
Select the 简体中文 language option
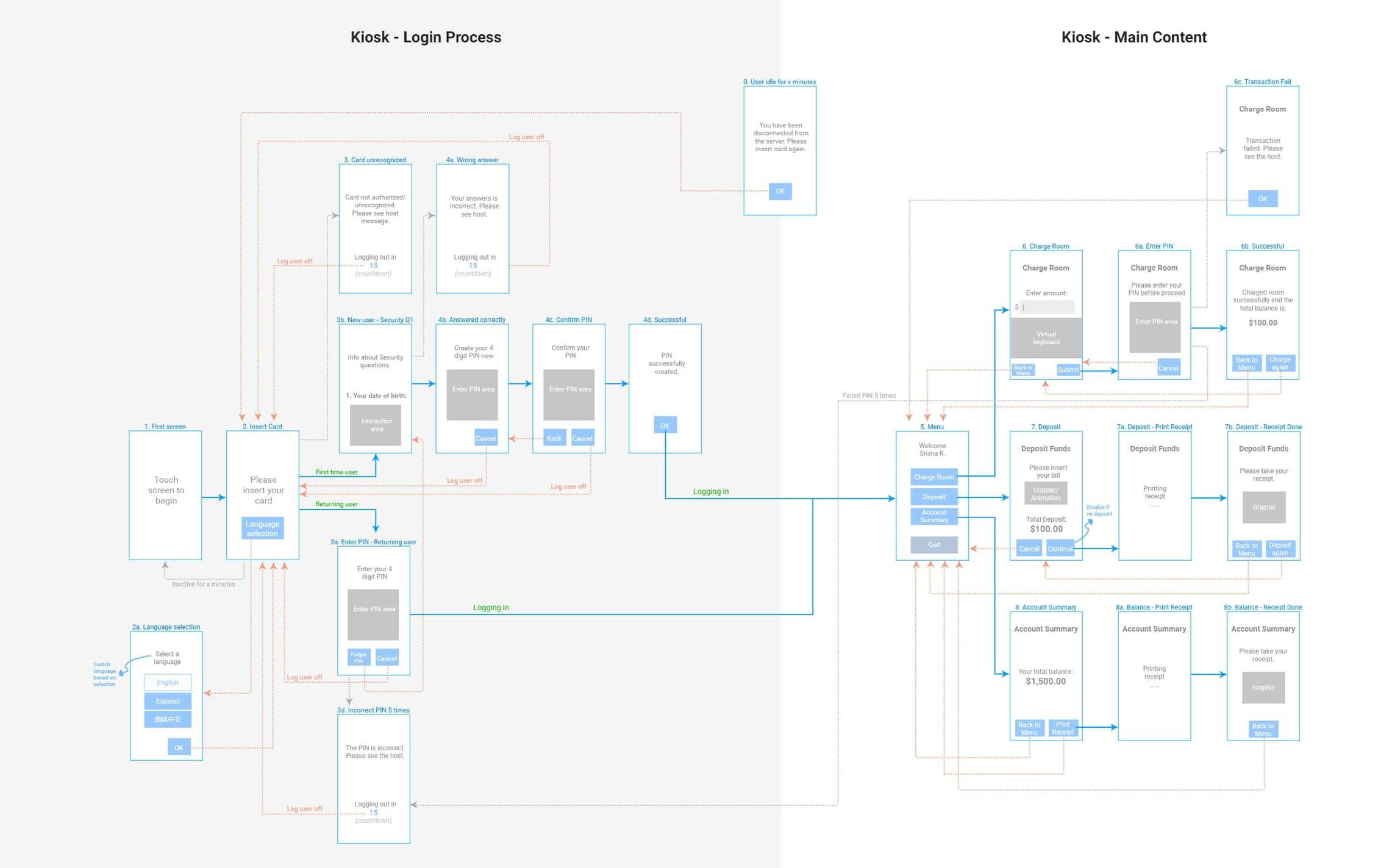[168, 719]
